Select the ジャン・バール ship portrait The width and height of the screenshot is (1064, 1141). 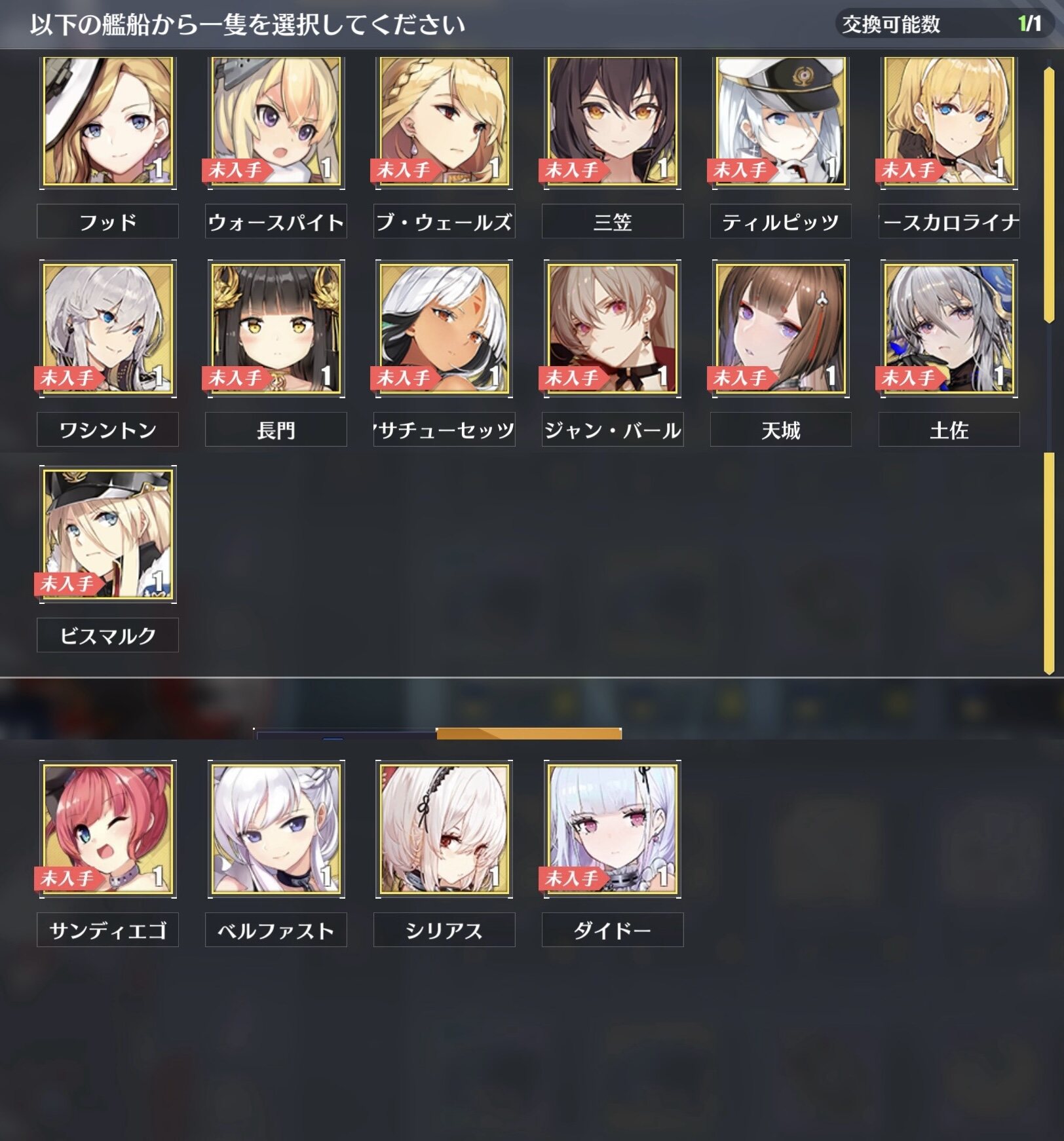pyautogui.click(x=613, y=329)
